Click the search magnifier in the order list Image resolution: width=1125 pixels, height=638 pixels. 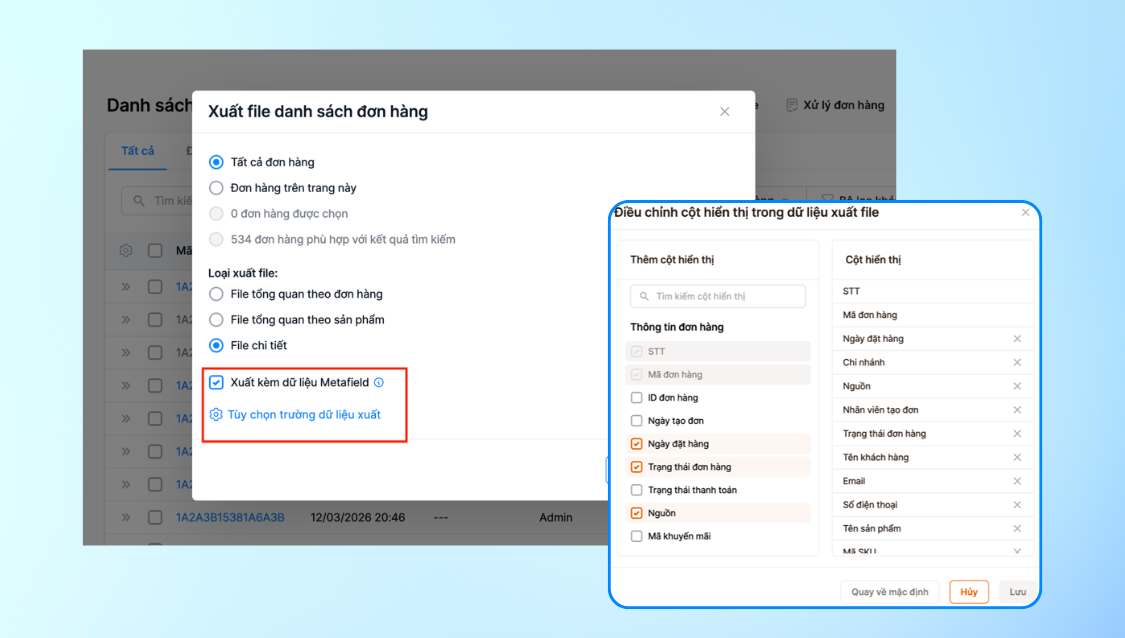pyautogui.click(x=139, y=200)
